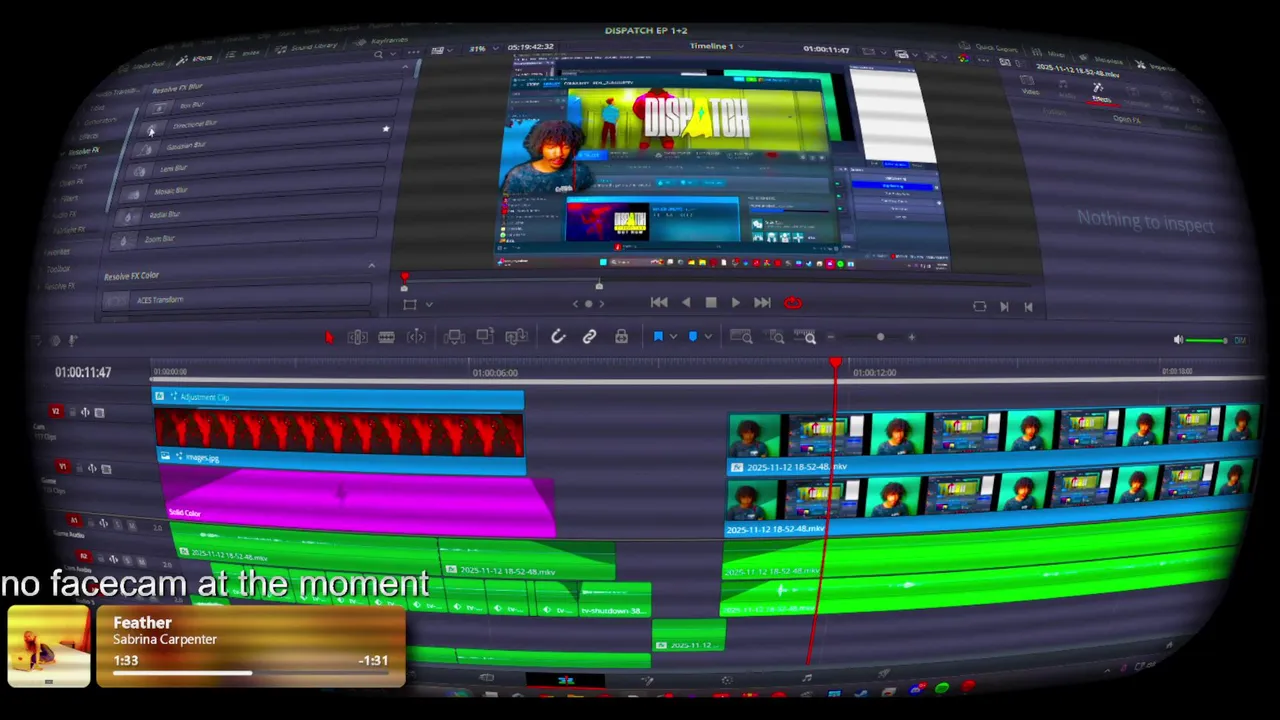Open the Effects panel tab
The width and height of the screenshot is (1280, 720).
tap(194, 58)
